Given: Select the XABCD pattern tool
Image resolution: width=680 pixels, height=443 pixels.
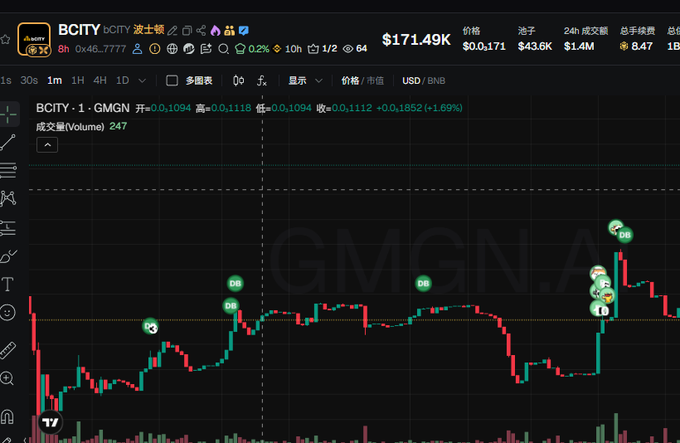Looking at the screenshot, I should (x=8, y=199).
